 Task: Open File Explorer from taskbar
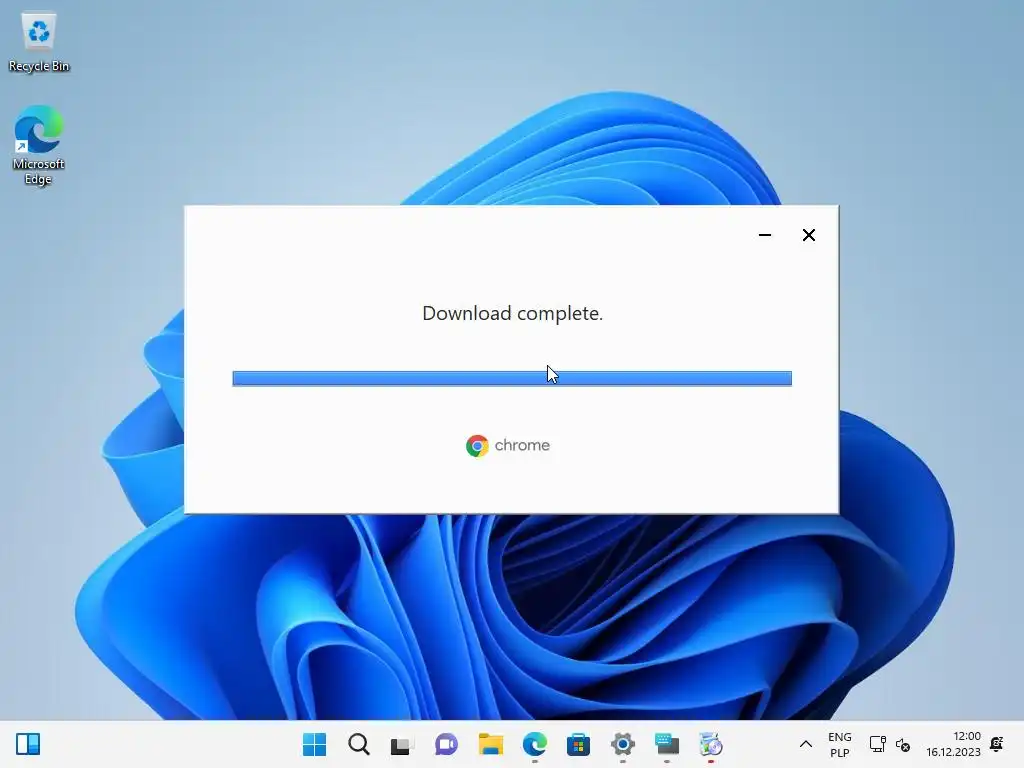pyautogui.click(x=490, y=744)
